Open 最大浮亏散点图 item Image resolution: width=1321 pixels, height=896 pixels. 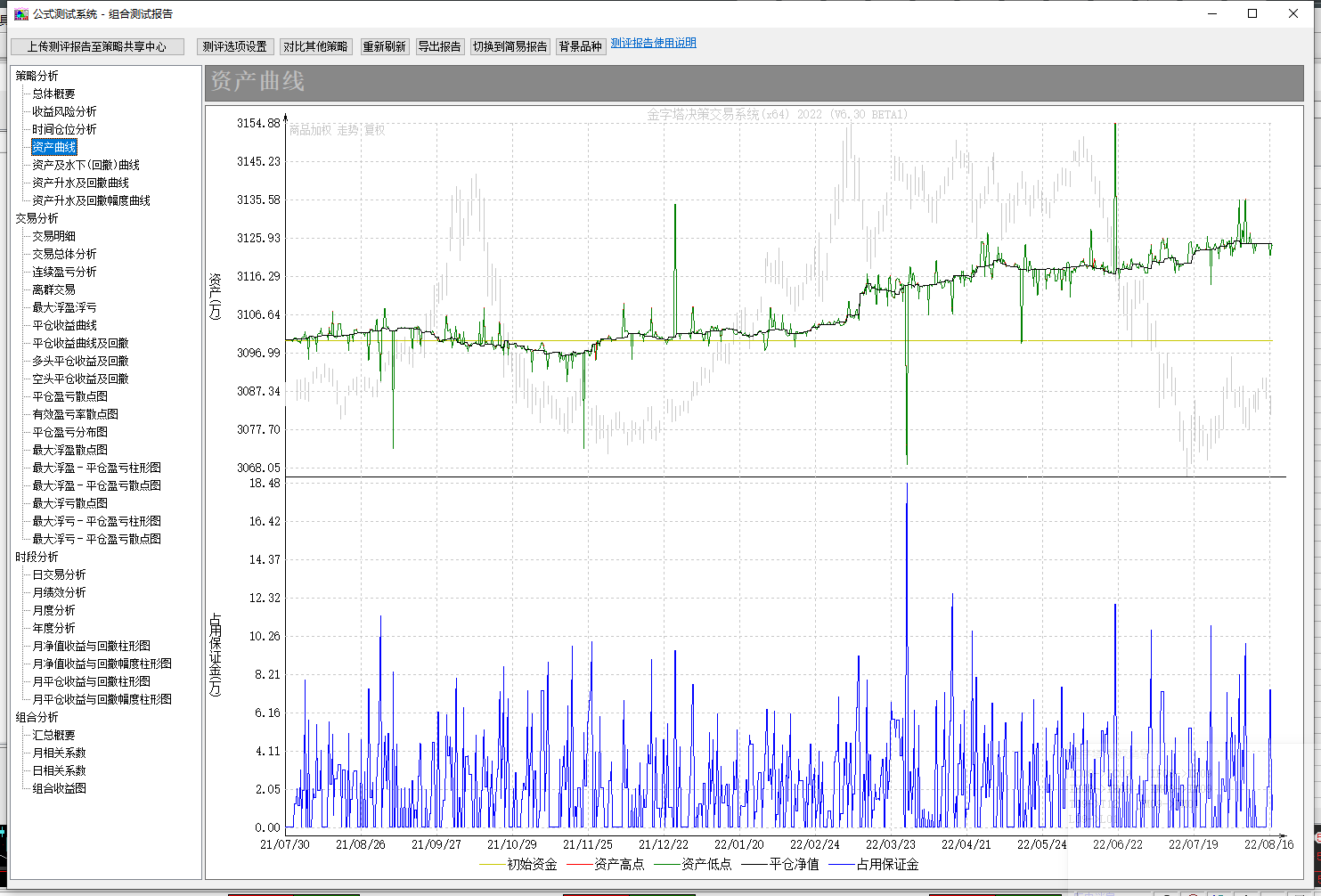click(x=70, y=503)
